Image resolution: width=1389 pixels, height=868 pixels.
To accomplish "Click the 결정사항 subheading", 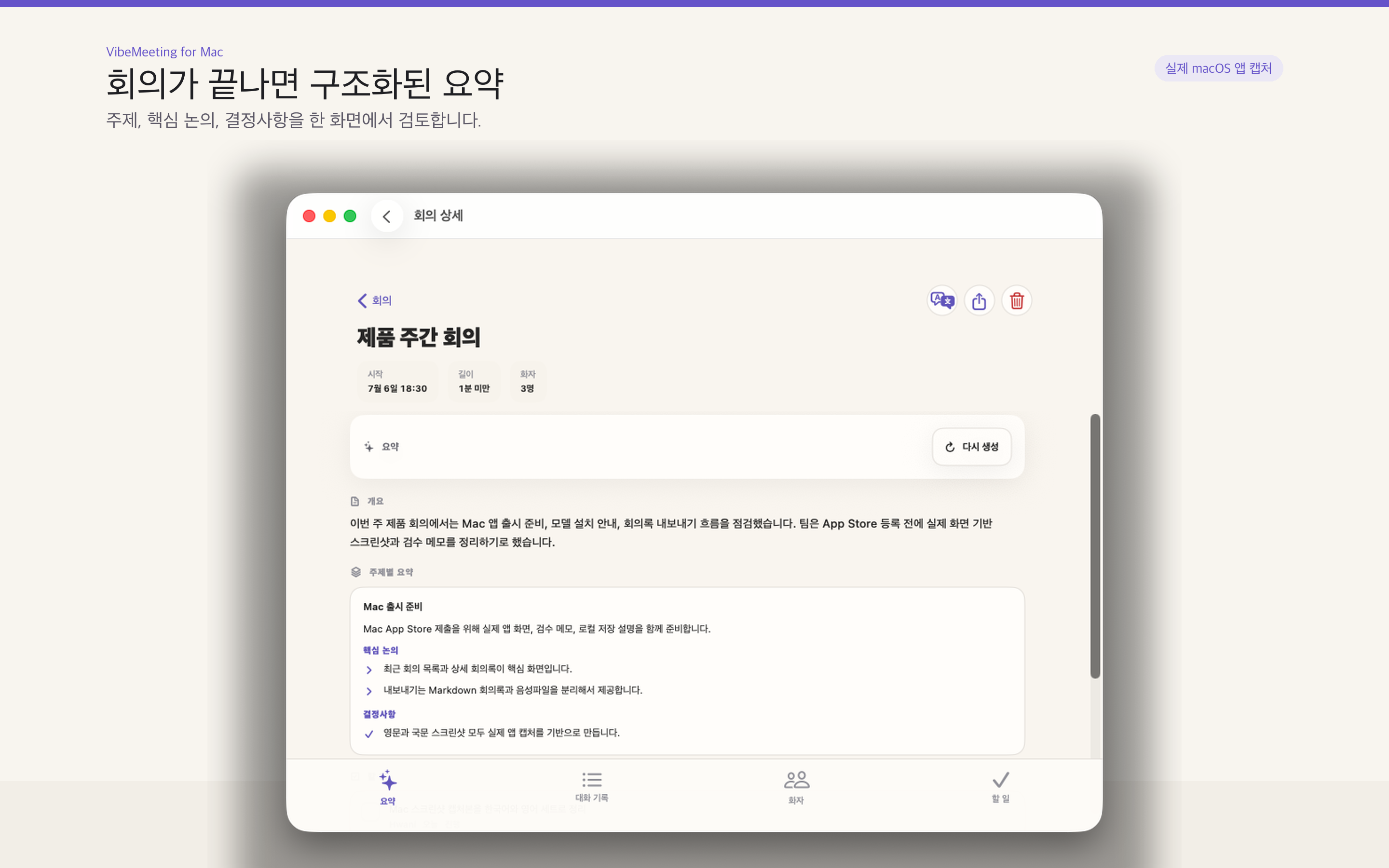I will click(380, 714).
